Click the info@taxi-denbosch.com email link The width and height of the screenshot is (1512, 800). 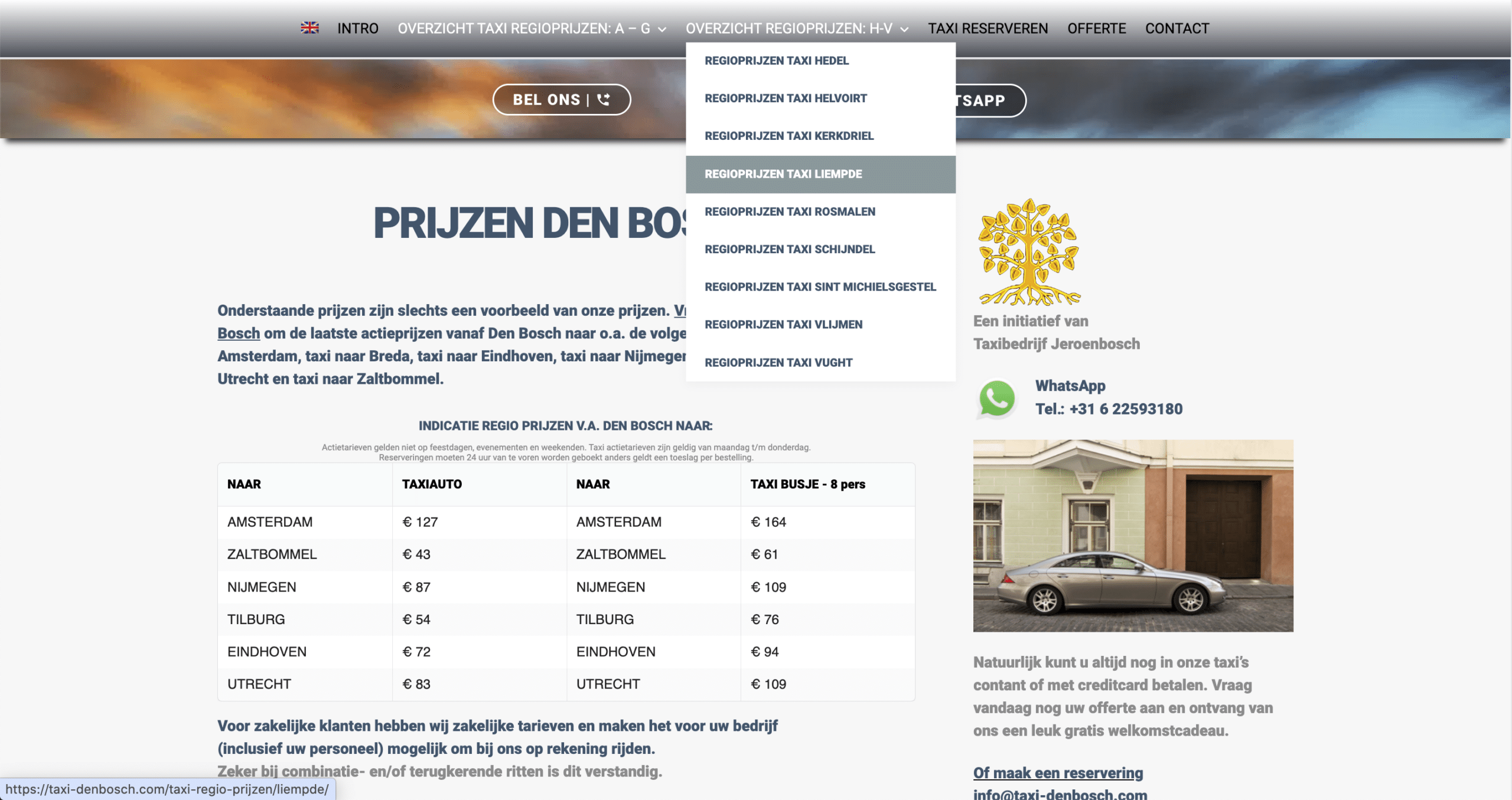pyautogui.click(x=1060, y=794)
